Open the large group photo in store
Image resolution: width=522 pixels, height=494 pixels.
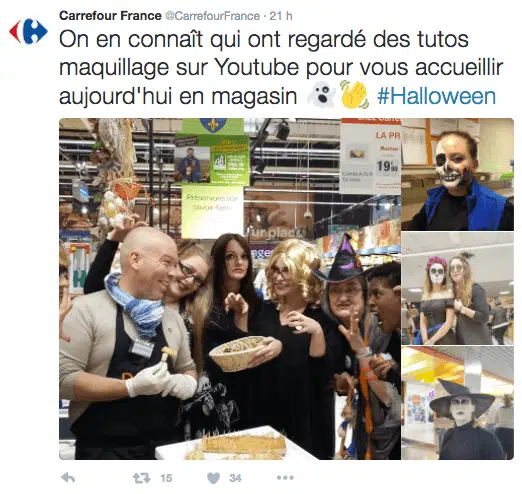coord(230,289)
